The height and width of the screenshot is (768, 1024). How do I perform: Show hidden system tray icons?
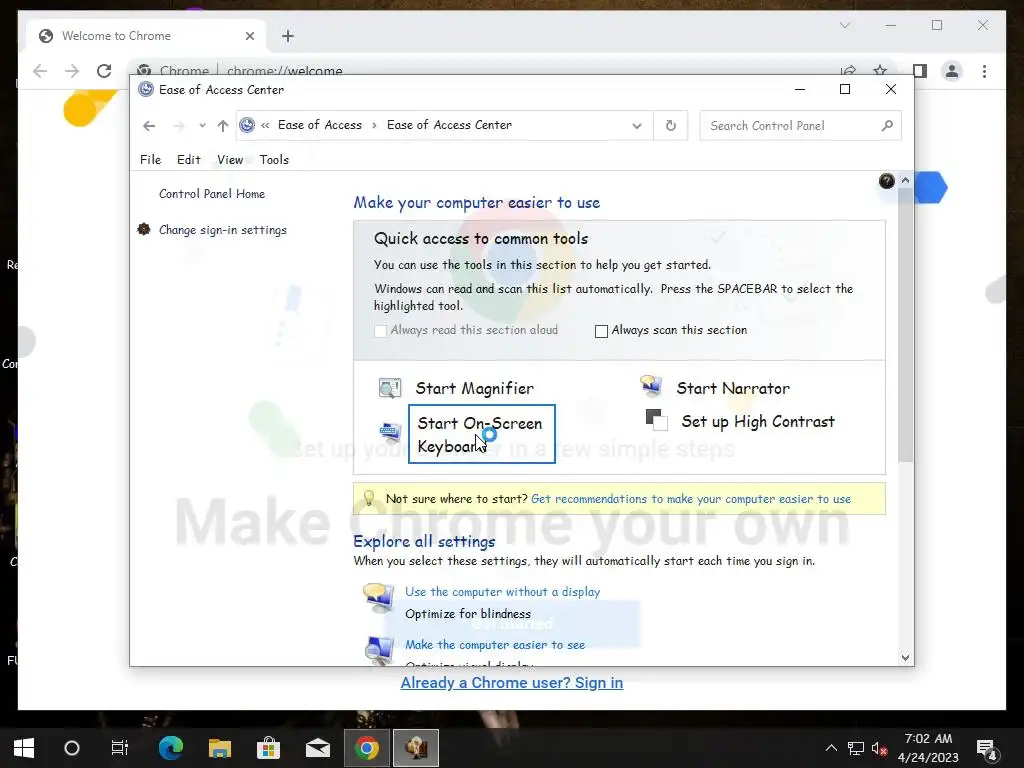point(831,748)
